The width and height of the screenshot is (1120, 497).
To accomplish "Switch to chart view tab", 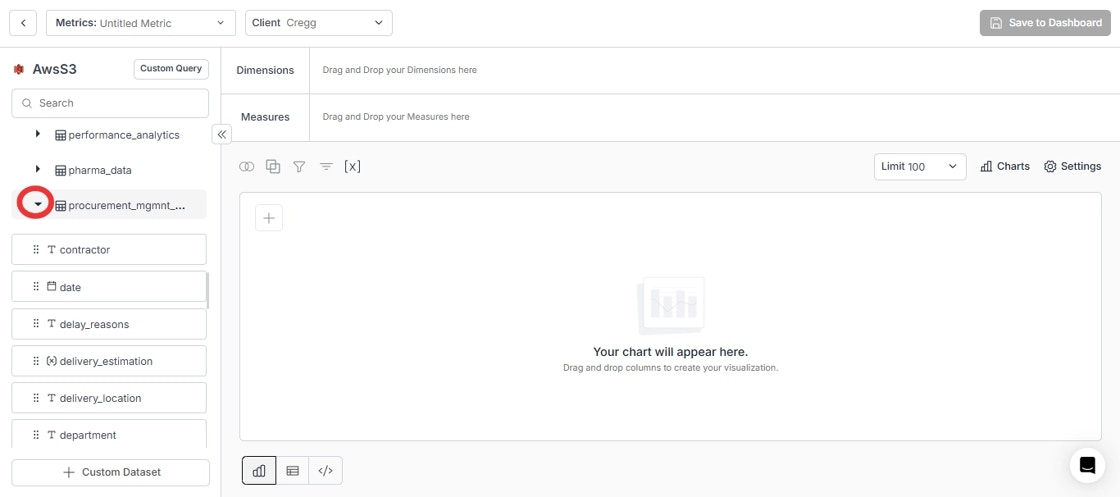I will pos(259,471).
